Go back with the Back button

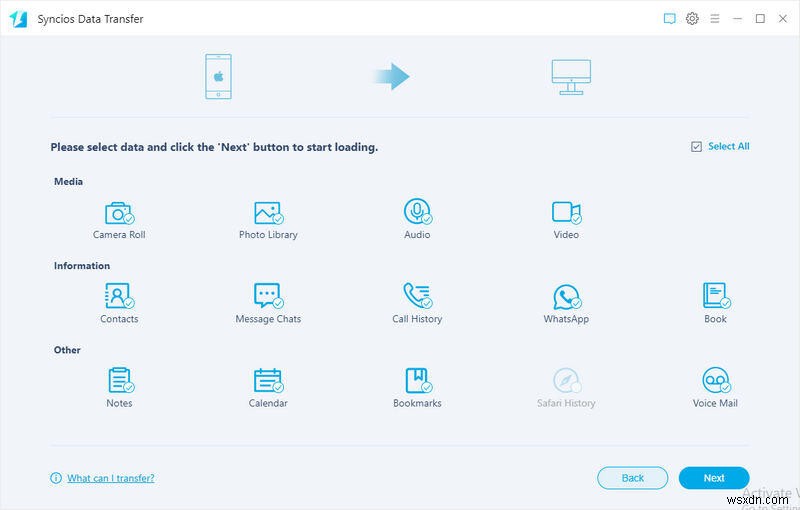(x=633, y=478)
